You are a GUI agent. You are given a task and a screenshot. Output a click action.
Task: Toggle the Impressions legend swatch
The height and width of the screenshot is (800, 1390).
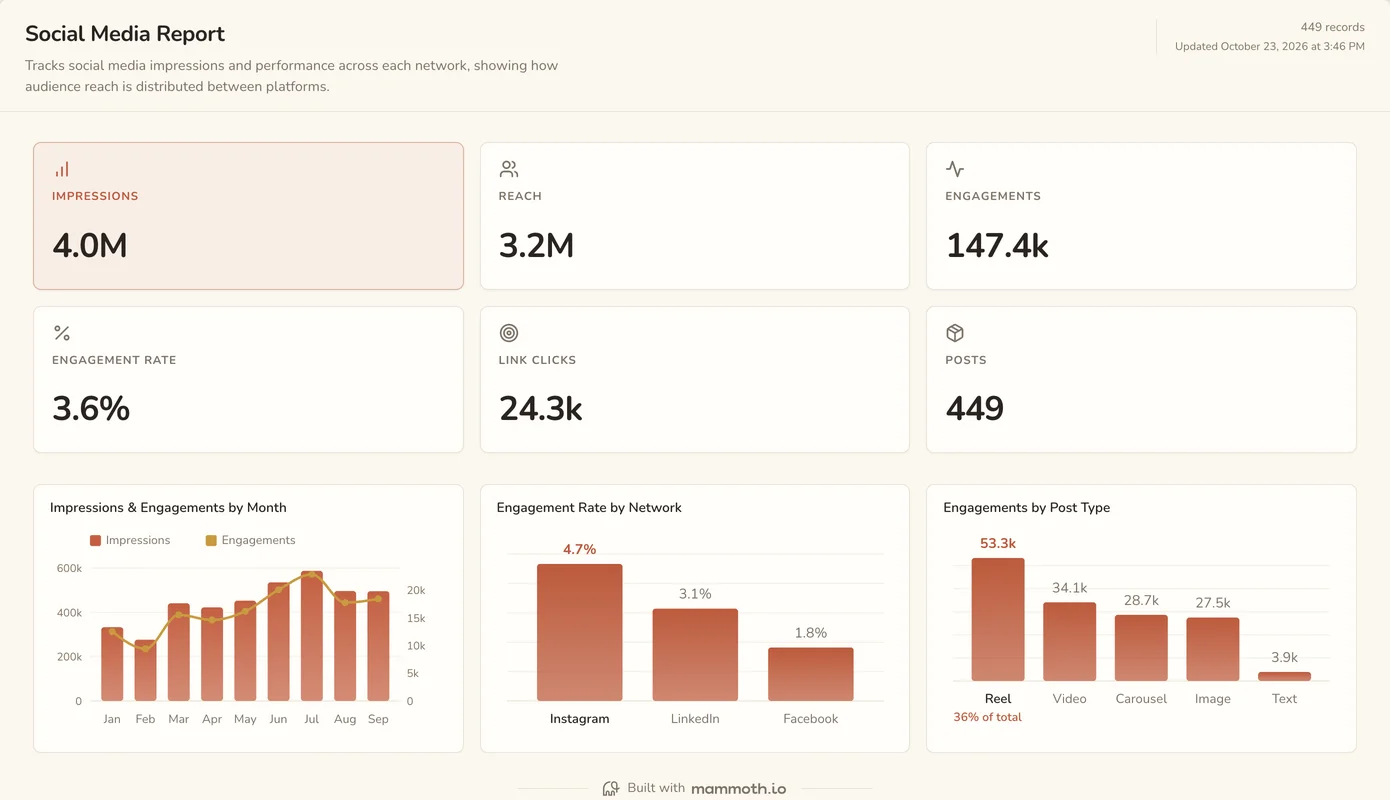[95, 540]
